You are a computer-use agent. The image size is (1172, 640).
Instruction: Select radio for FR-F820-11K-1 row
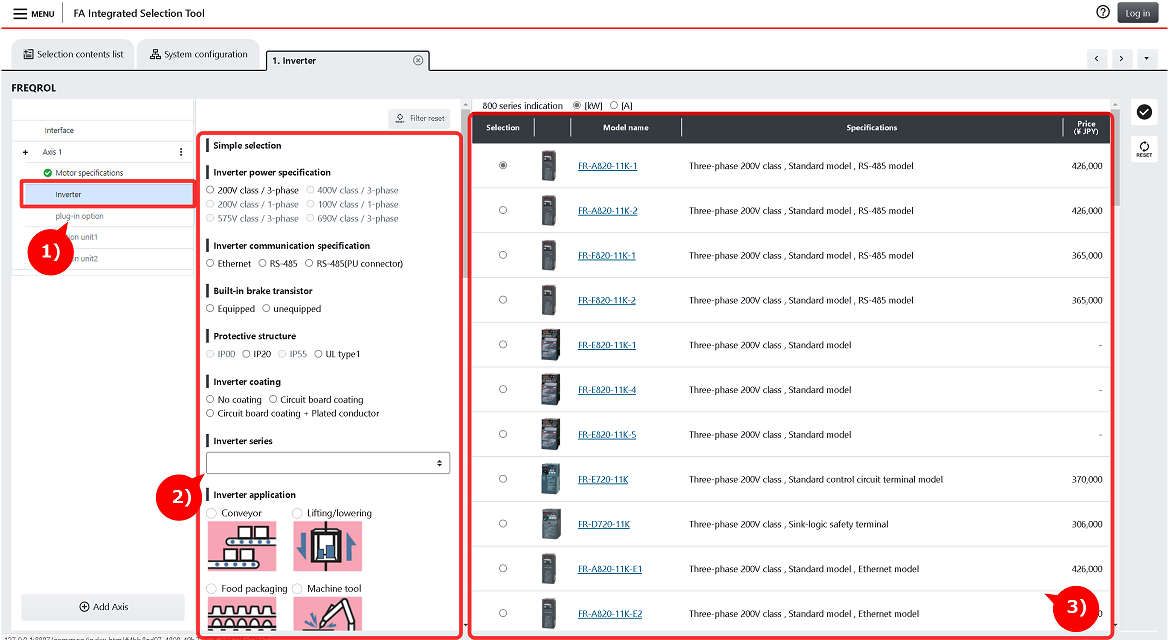tap(503, 256)
